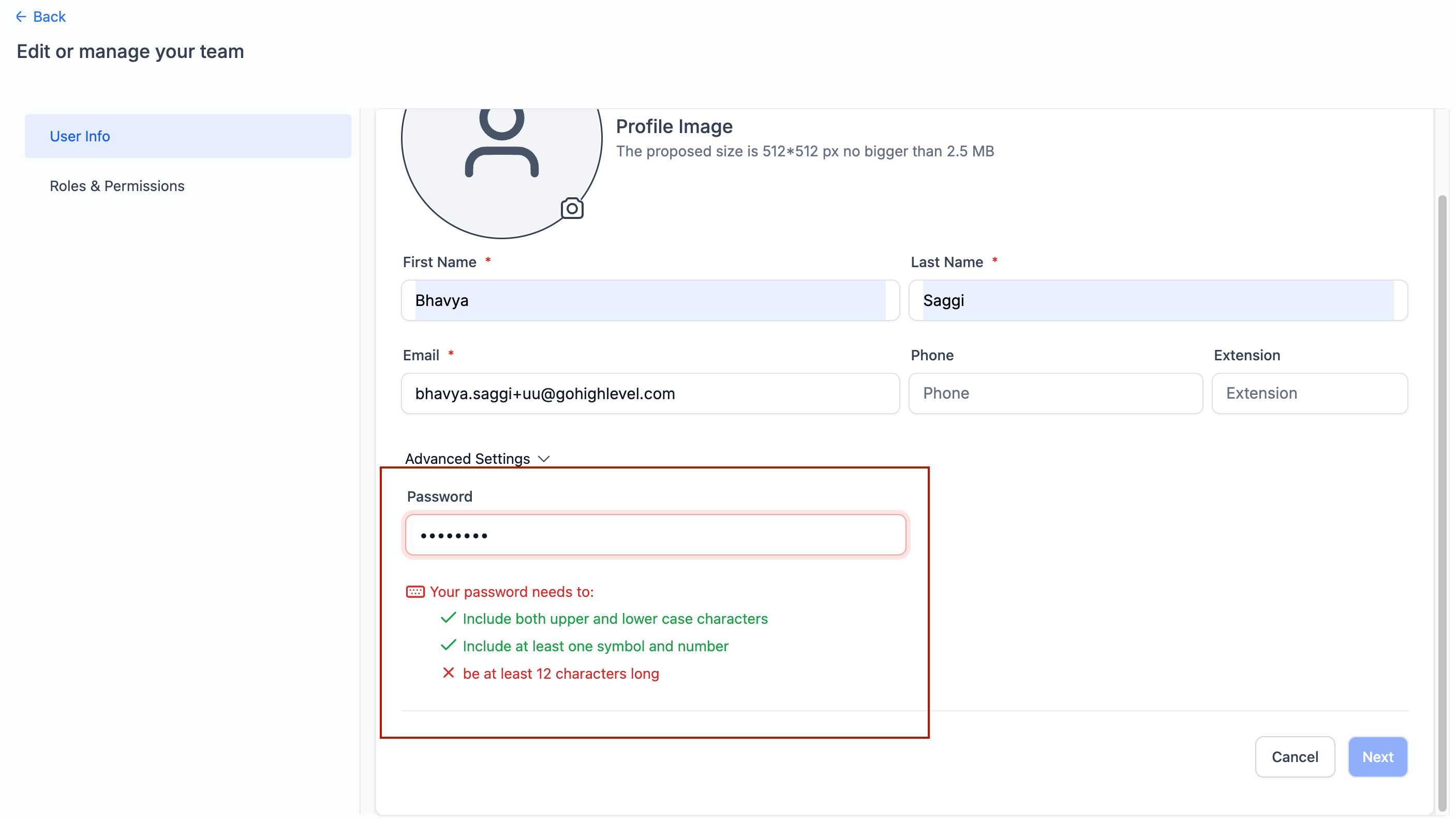Screen dimensions: 1456x819
Task: Click the Next button
Action: [x=1377, y=757]
